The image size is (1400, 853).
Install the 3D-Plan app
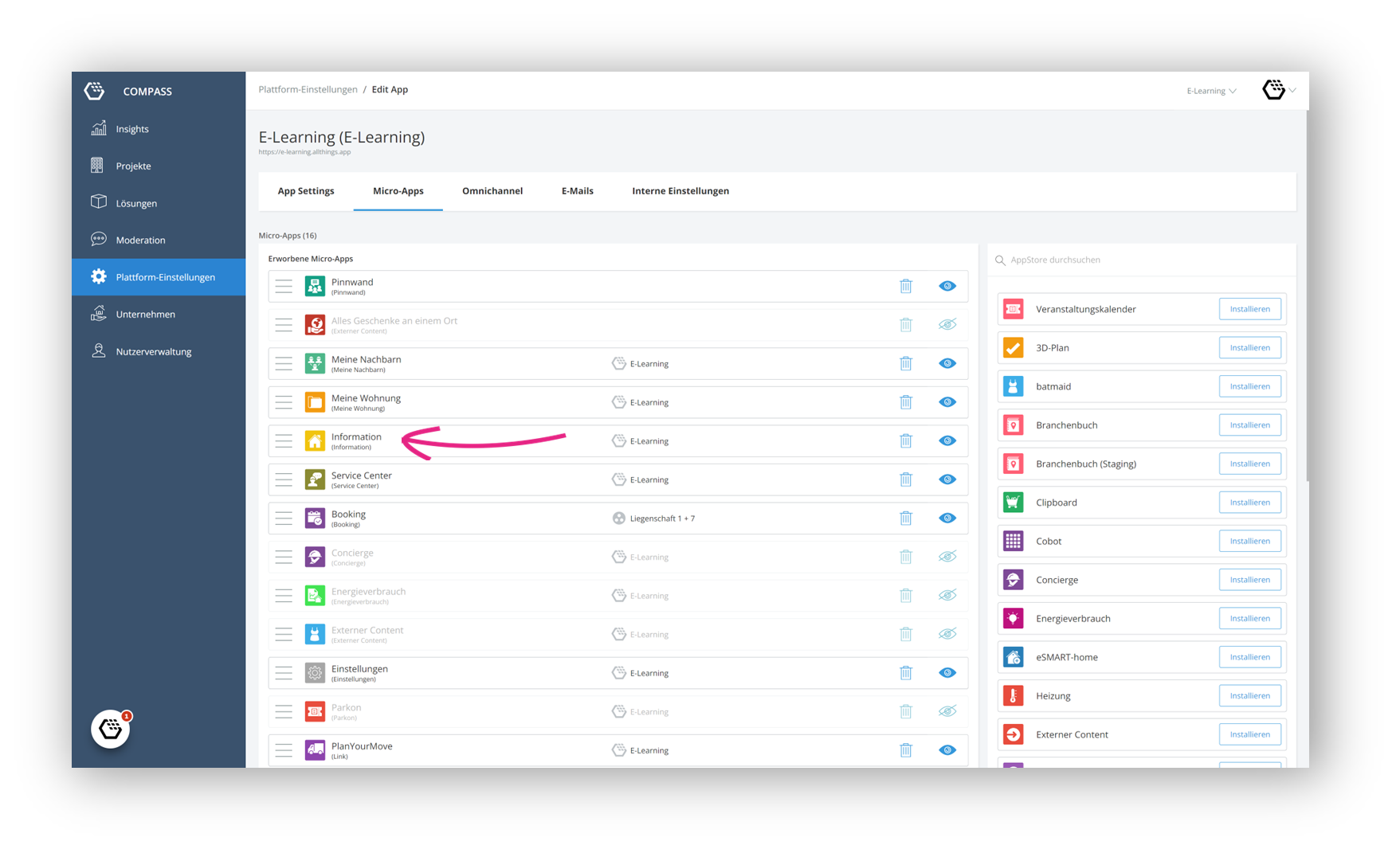(x=1249, y=348)
